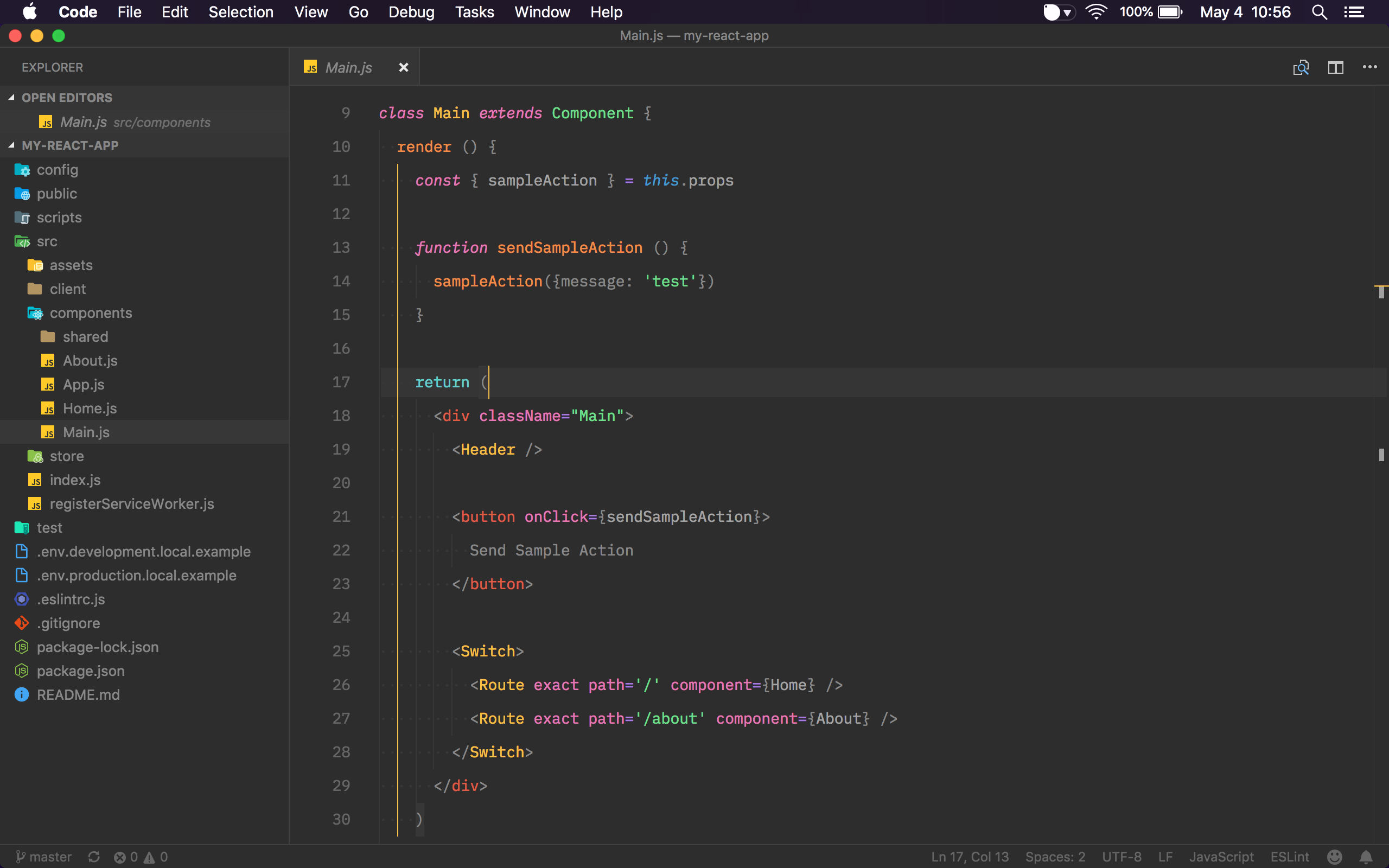Open the macOS Notification Center icon
The height and width of the screenshot is (868, 1389).
click(x=1354, y=12)
